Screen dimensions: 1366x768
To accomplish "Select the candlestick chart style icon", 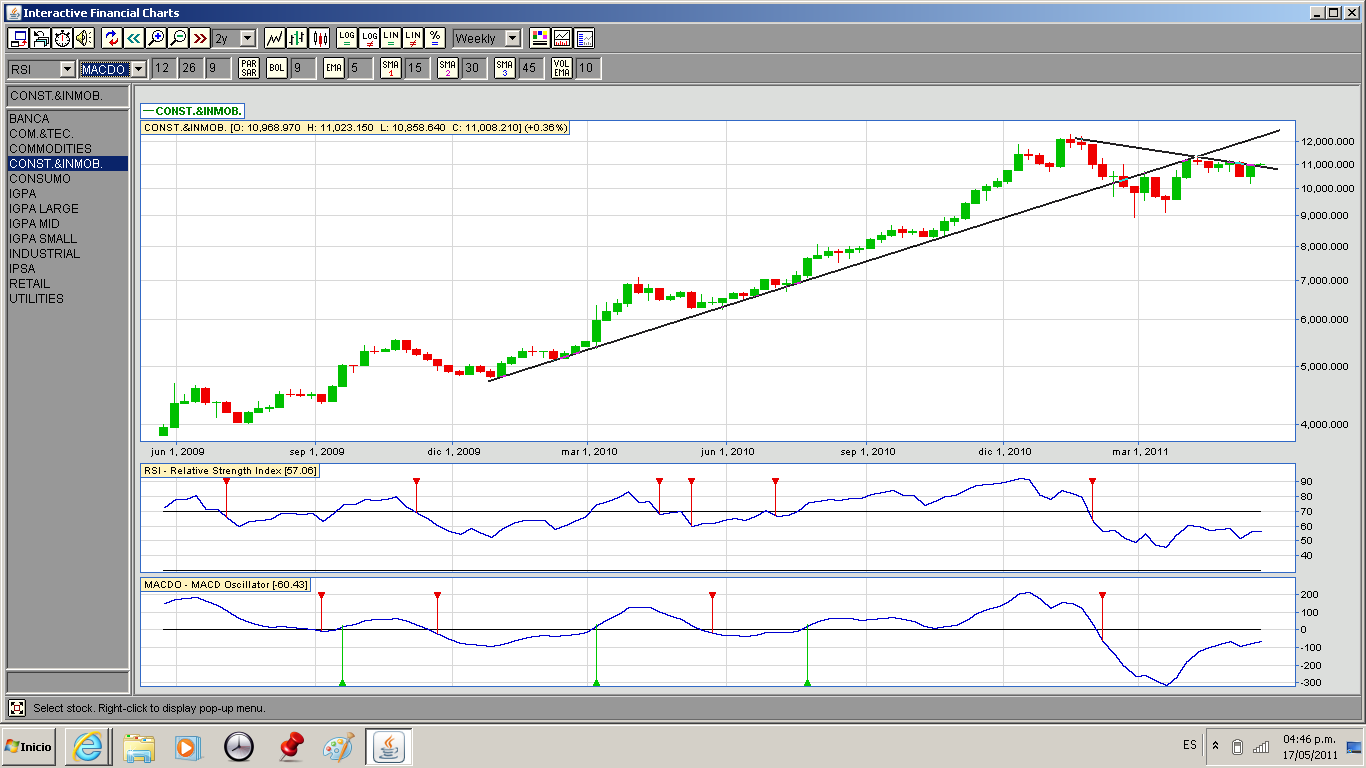I will (x=320, y=38).
